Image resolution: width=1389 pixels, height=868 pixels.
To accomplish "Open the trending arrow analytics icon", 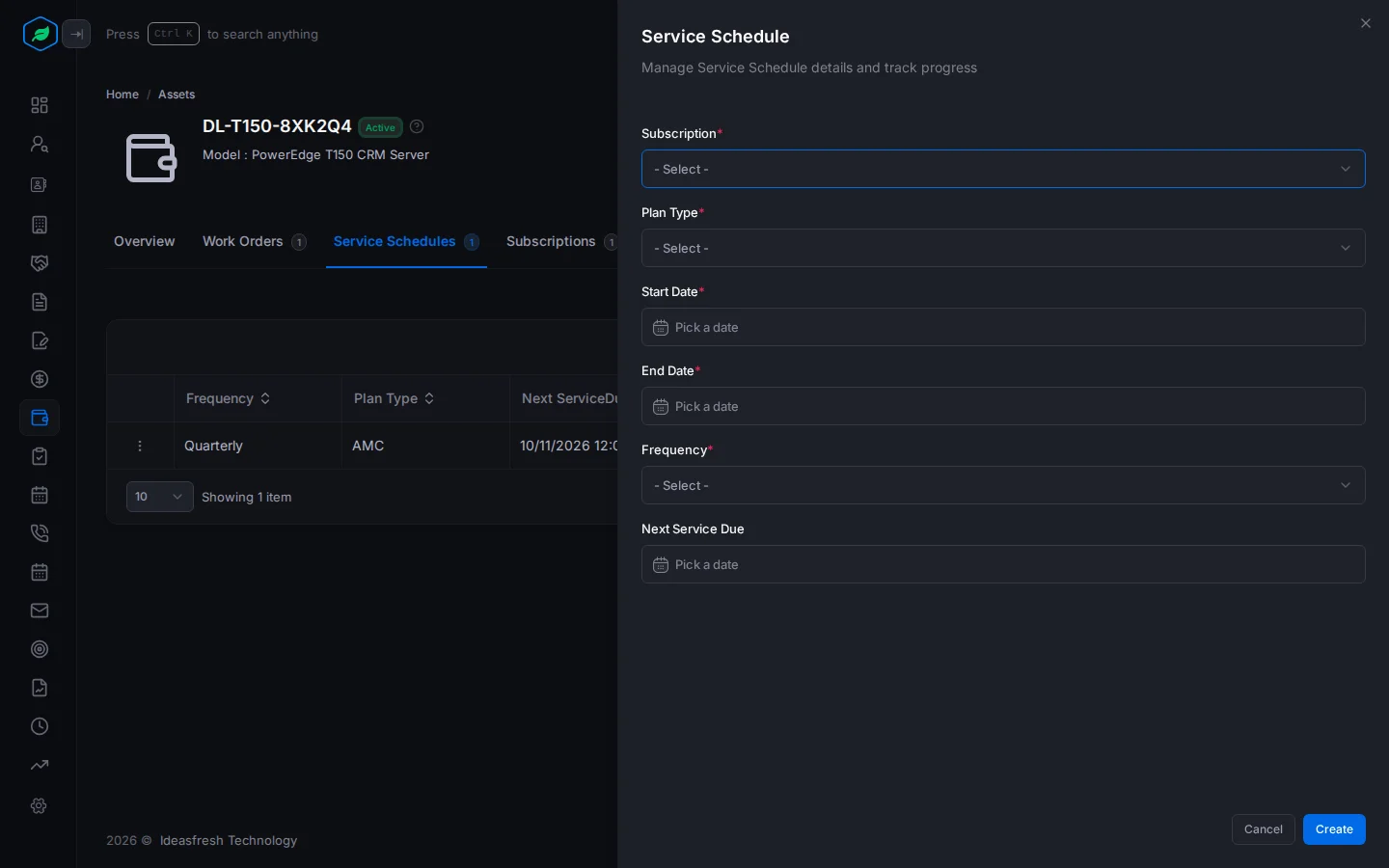I will tap(40, 765).
